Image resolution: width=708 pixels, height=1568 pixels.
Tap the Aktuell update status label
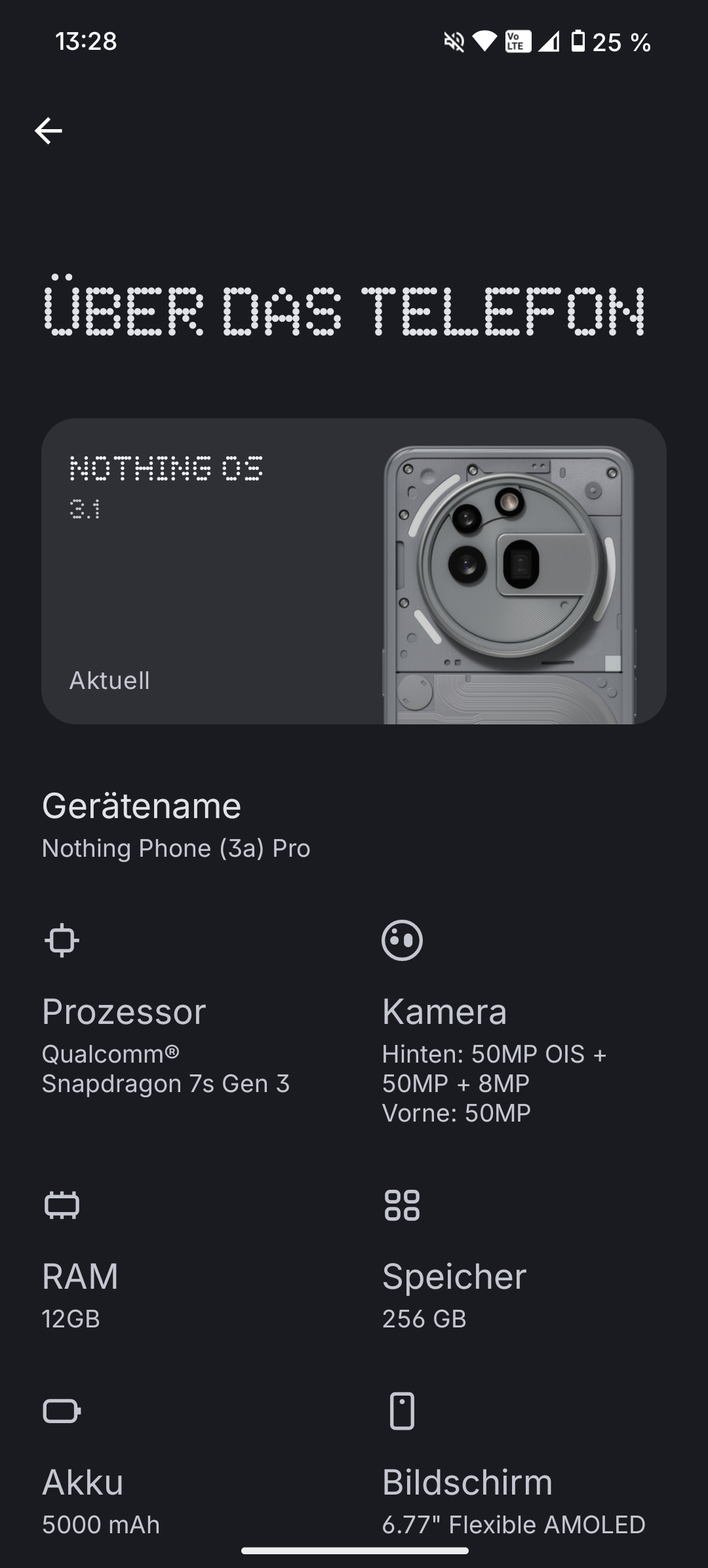tap(109, 680)
